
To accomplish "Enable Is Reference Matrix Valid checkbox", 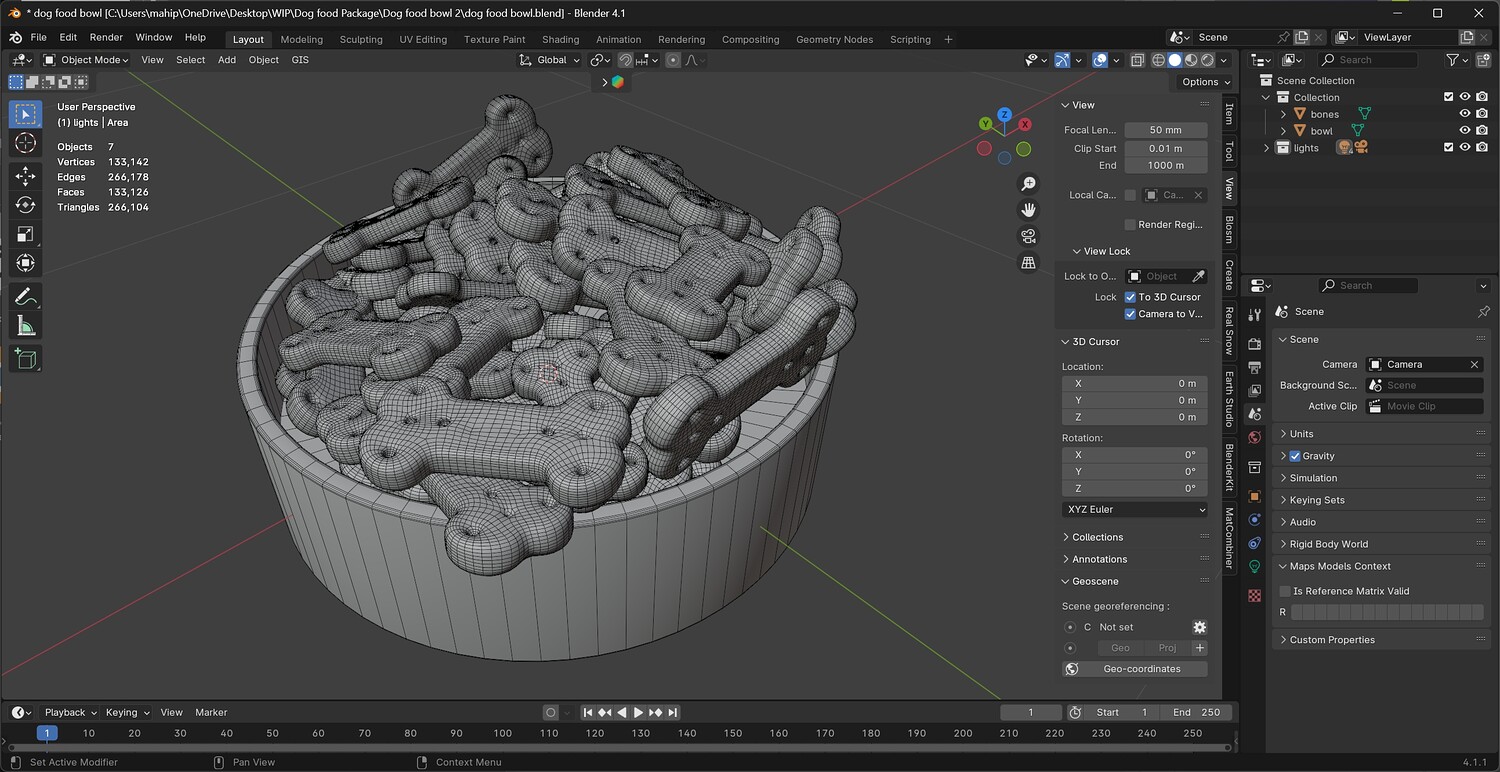I will 1285,591.
